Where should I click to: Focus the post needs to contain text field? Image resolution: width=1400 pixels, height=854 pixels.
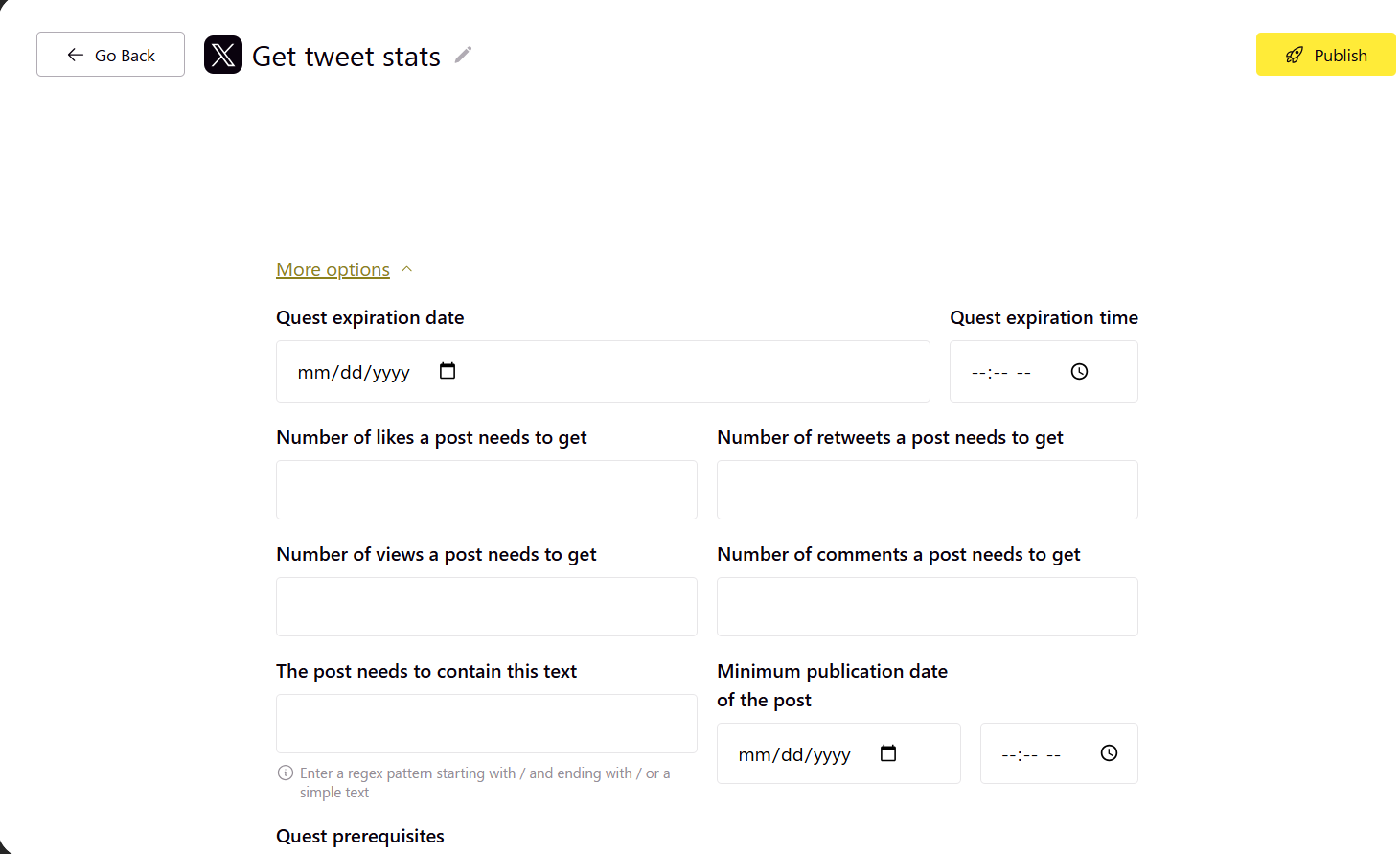[487, 724]
